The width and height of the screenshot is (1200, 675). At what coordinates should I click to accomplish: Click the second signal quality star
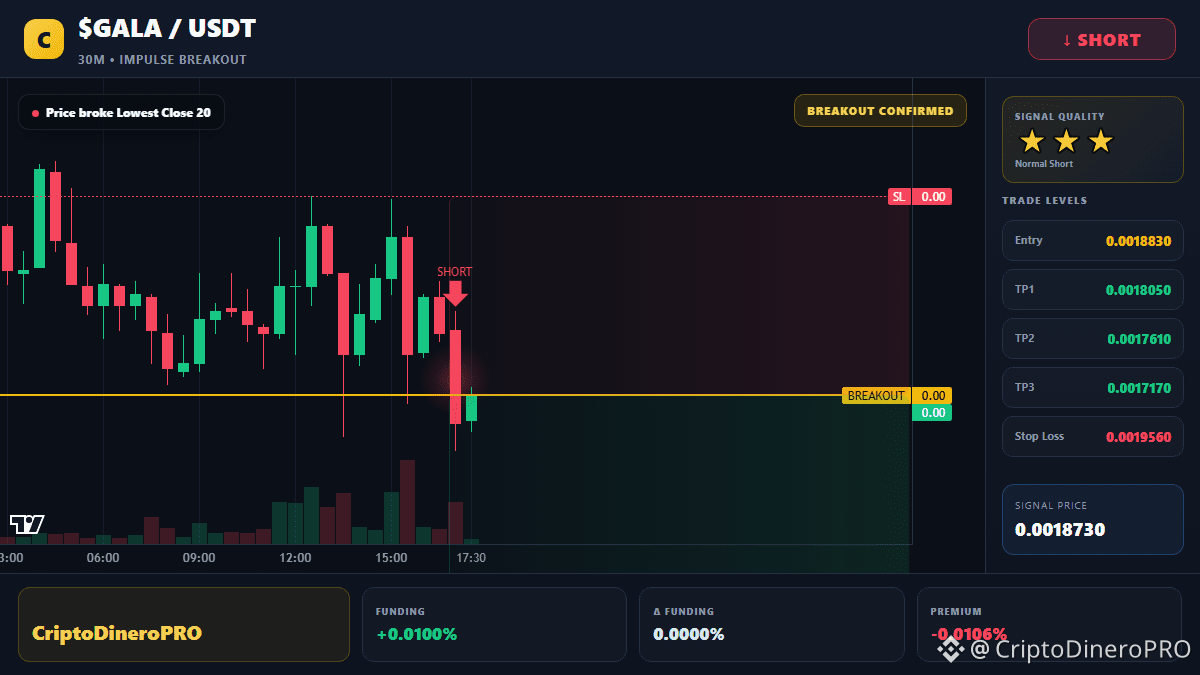[x=1066, y=141]
